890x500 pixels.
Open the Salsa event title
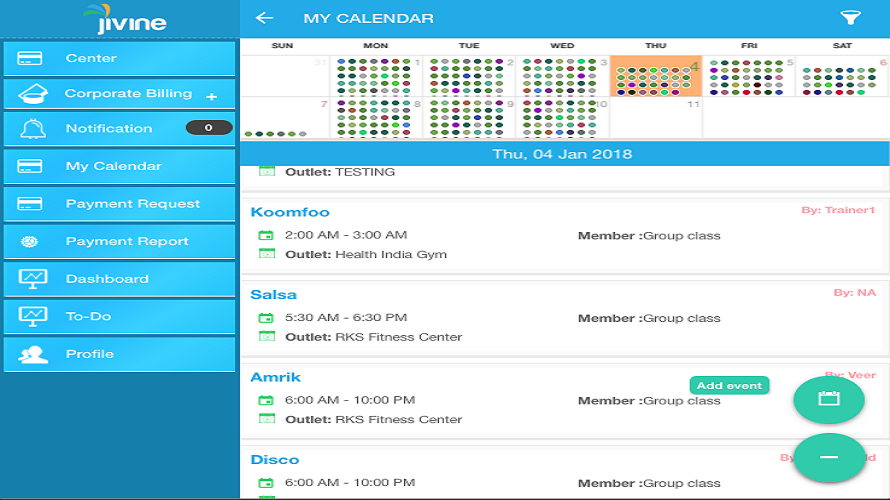(x=274, y=295)
